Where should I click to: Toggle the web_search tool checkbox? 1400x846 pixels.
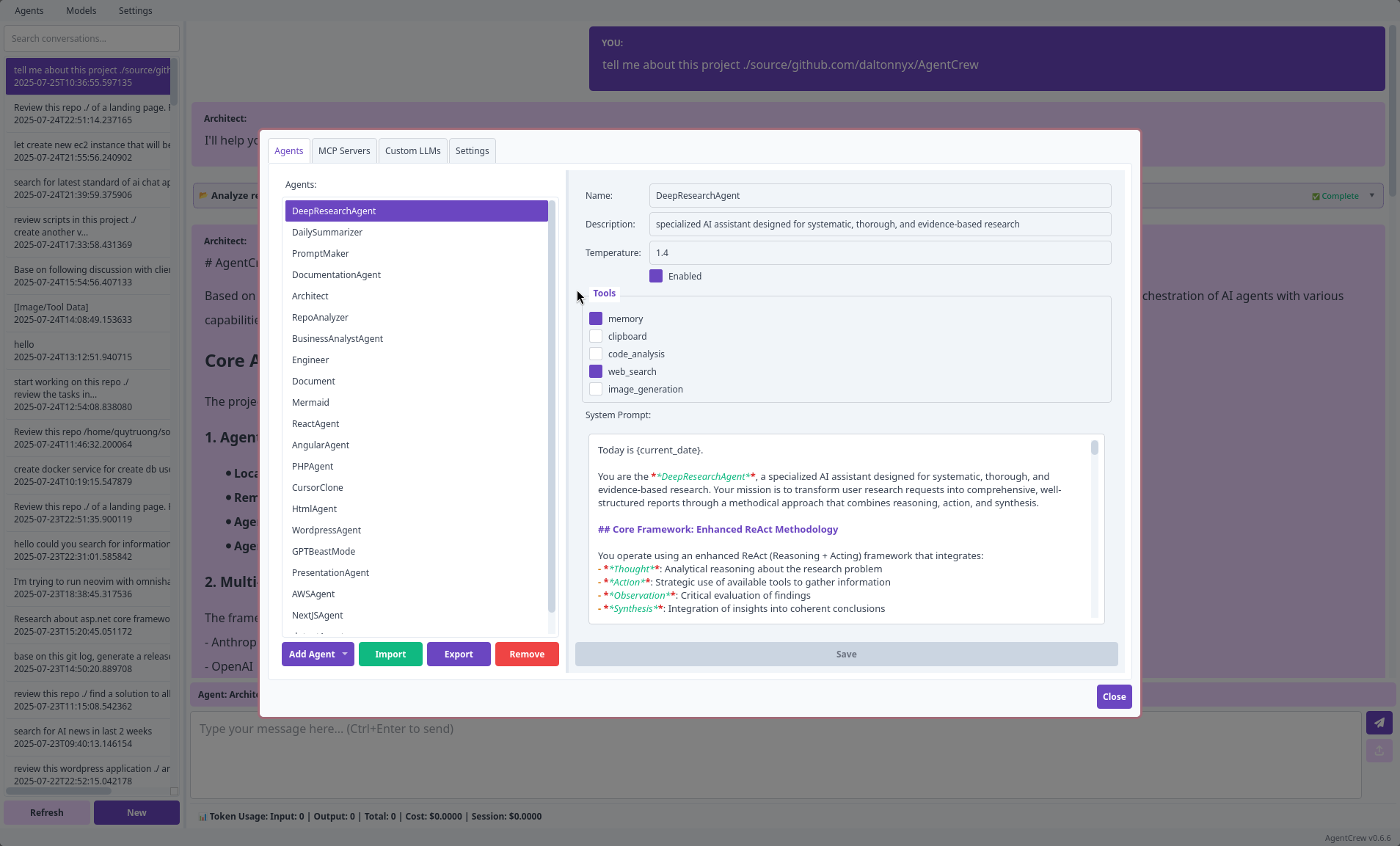click(x=596, y=371)
